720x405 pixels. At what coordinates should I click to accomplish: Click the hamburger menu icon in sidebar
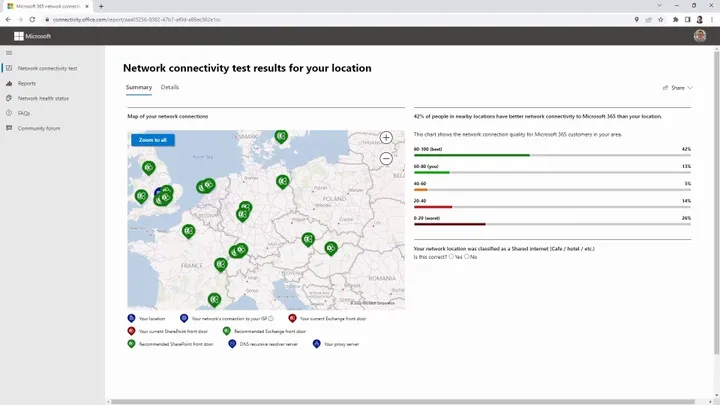click(x=9, y=53)
